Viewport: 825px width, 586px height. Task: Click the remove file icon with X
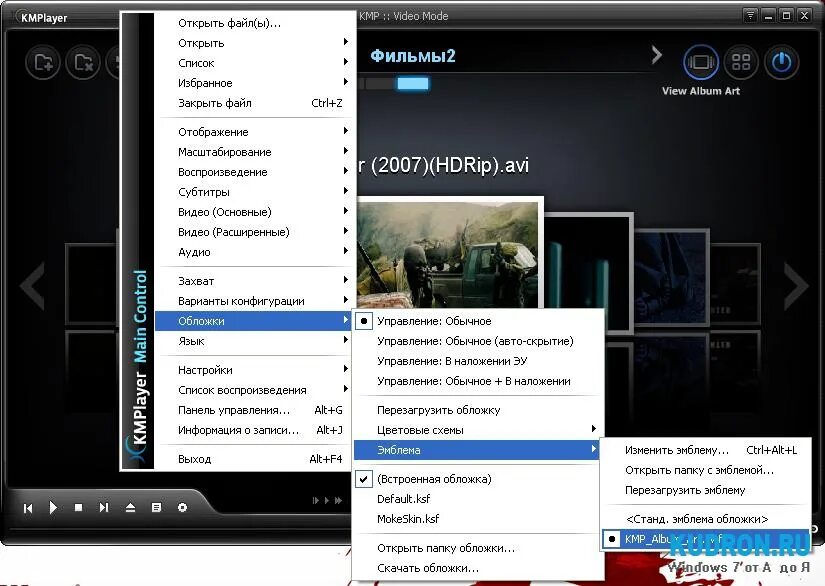[83, 63]
